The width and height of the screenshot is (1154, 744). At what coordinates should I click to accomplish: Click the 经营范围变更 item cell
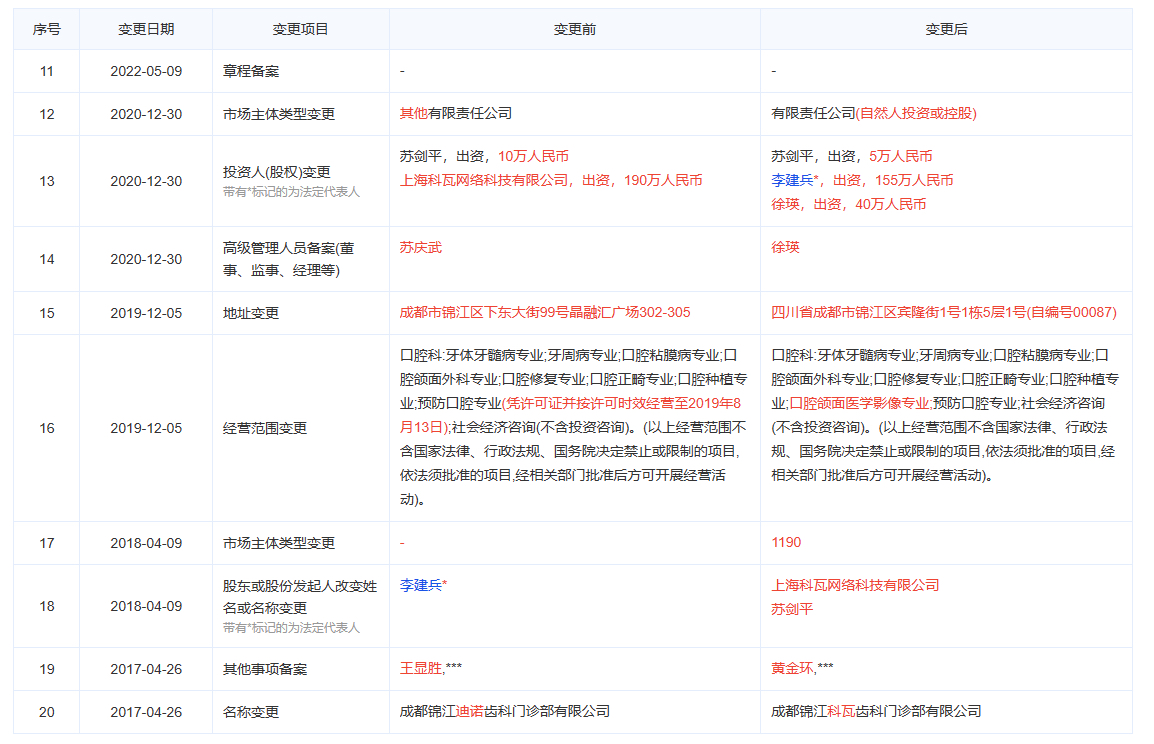point(264,428)
